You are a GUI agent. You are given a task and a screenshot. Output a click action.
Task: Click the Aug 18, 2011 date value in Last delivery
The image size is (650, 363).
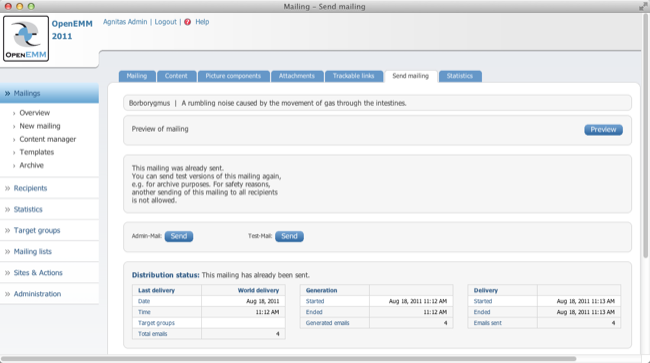[262, 301]
